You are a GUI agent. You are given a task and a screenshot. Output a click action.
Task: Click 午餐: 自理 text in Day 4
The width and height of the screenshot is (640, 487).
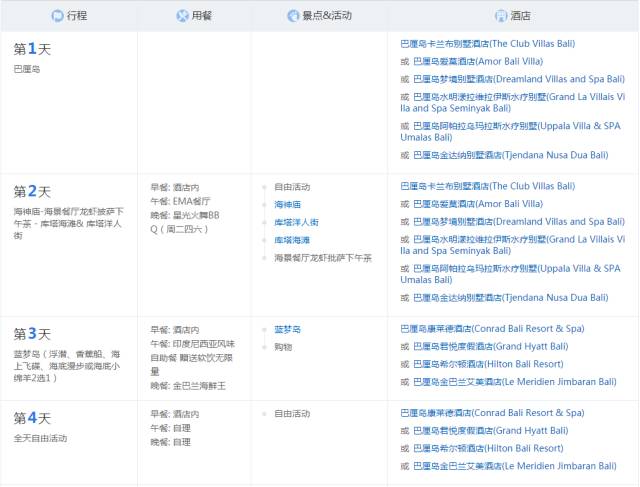click(171, 428)
